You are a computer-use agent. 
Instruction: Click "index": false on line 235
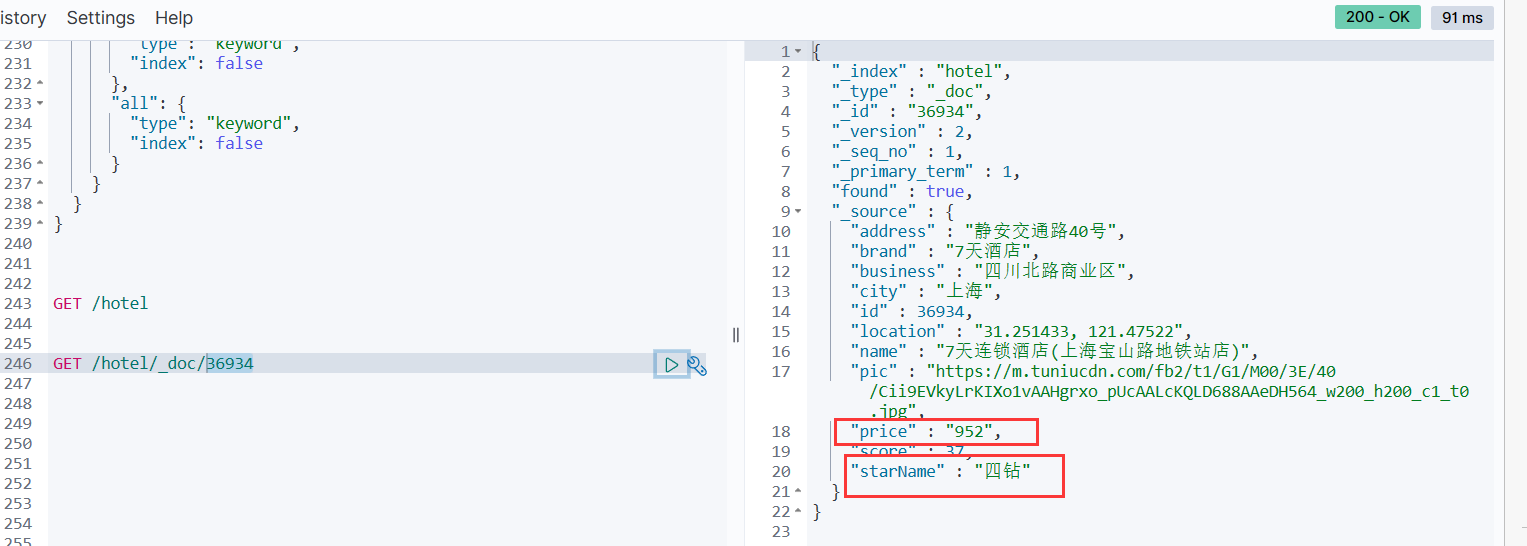196,143
